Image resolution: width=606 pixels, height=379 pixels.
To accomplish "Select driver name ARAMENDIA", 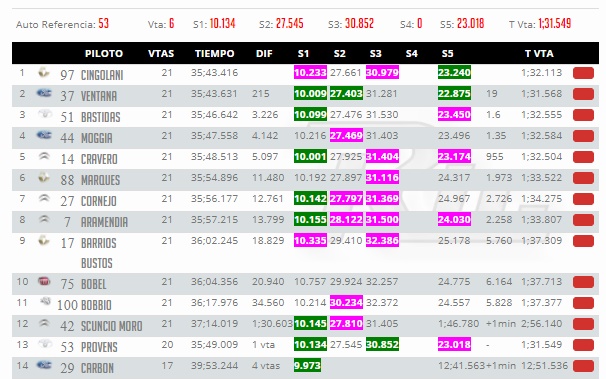I will click(x=104, y=222).
